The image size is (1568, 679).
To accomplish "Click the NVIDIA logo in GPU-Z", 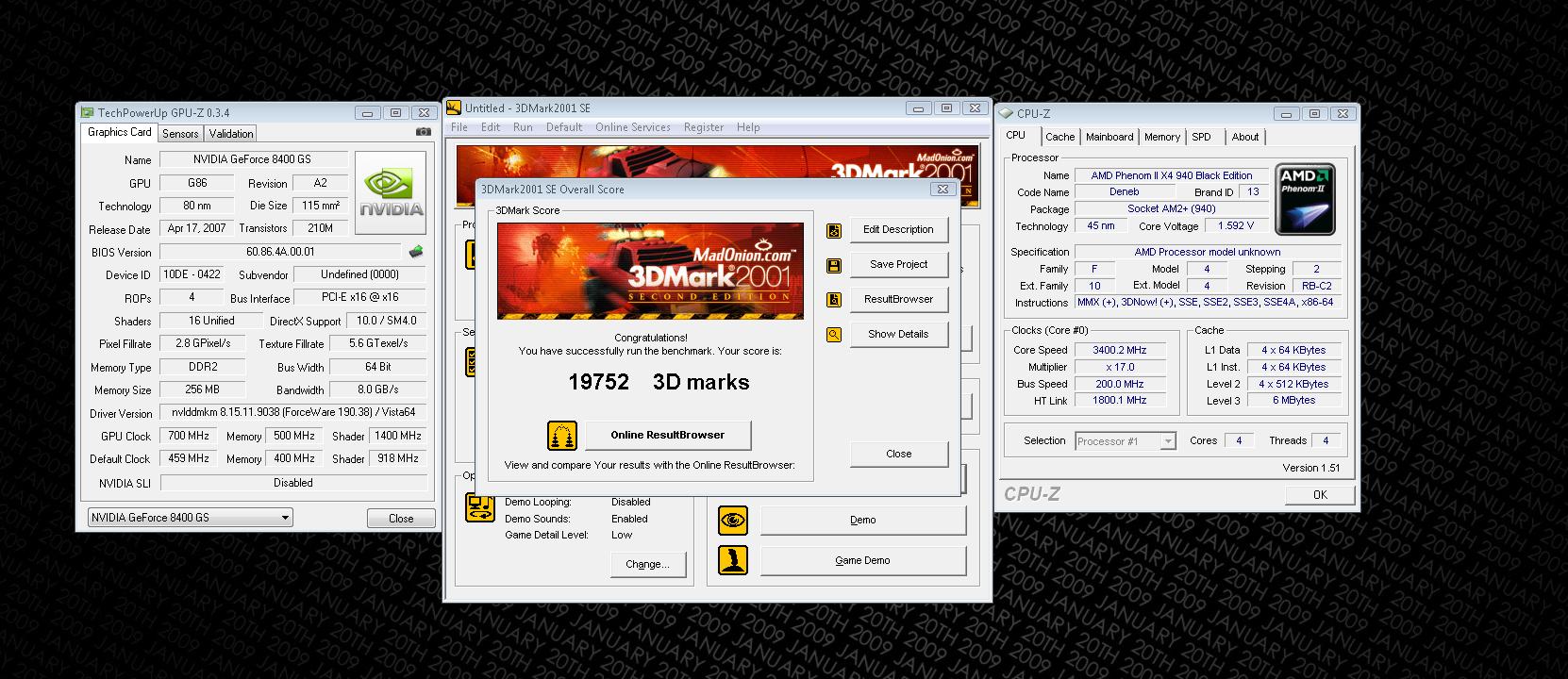I will point(391,192).
